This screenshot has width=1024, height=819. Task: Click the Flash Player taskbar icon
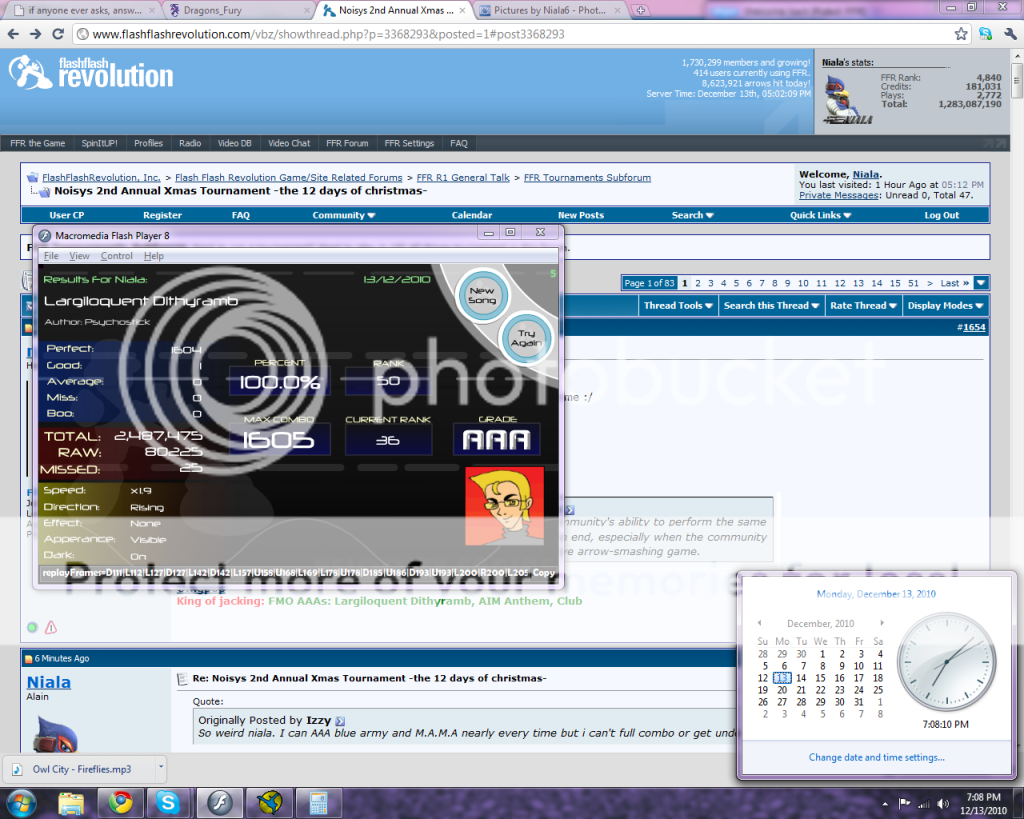[x=219, y=802]
